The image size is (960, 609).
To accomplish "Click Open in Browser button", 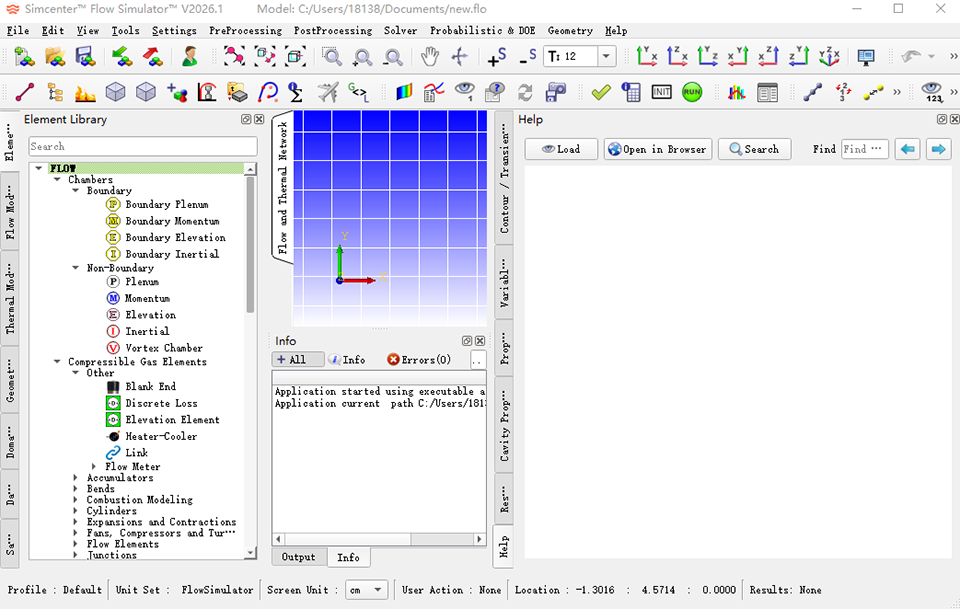I will (658, 149).
